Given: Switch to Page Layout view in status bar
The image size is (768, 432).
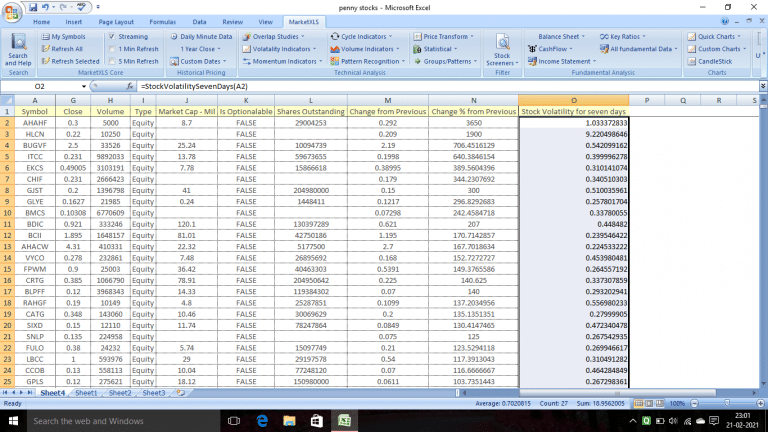Looking at the screenshot, I should pyautogui.click(x=649, y=404).
